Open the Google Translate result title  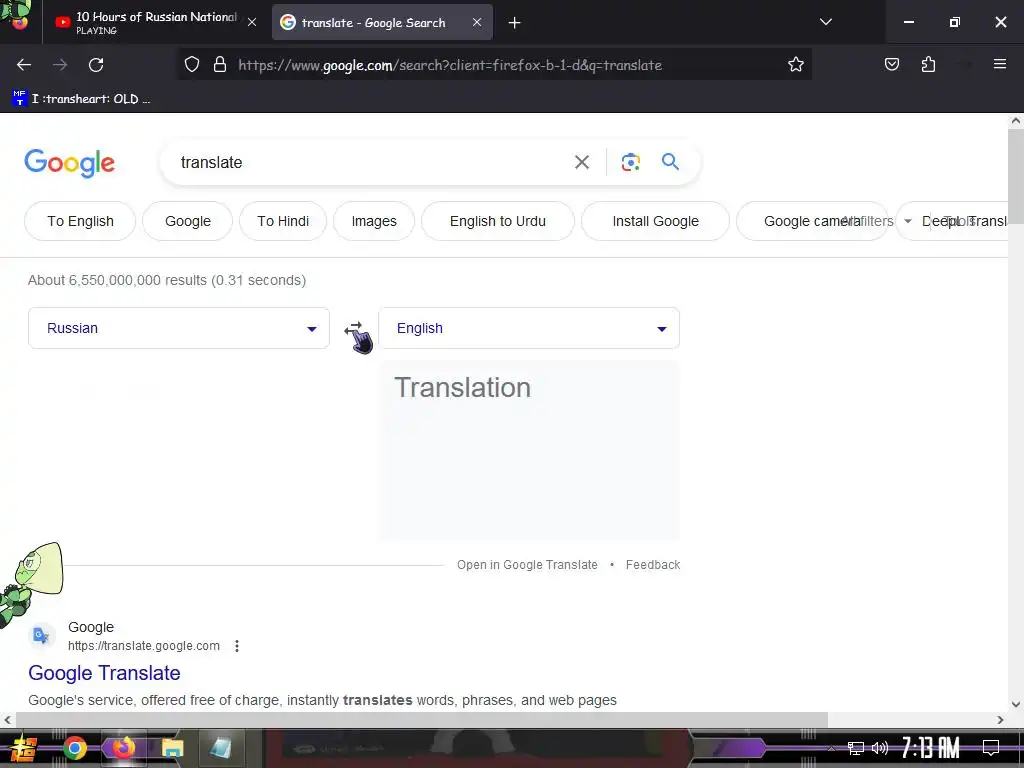click(x=104, y=673)
